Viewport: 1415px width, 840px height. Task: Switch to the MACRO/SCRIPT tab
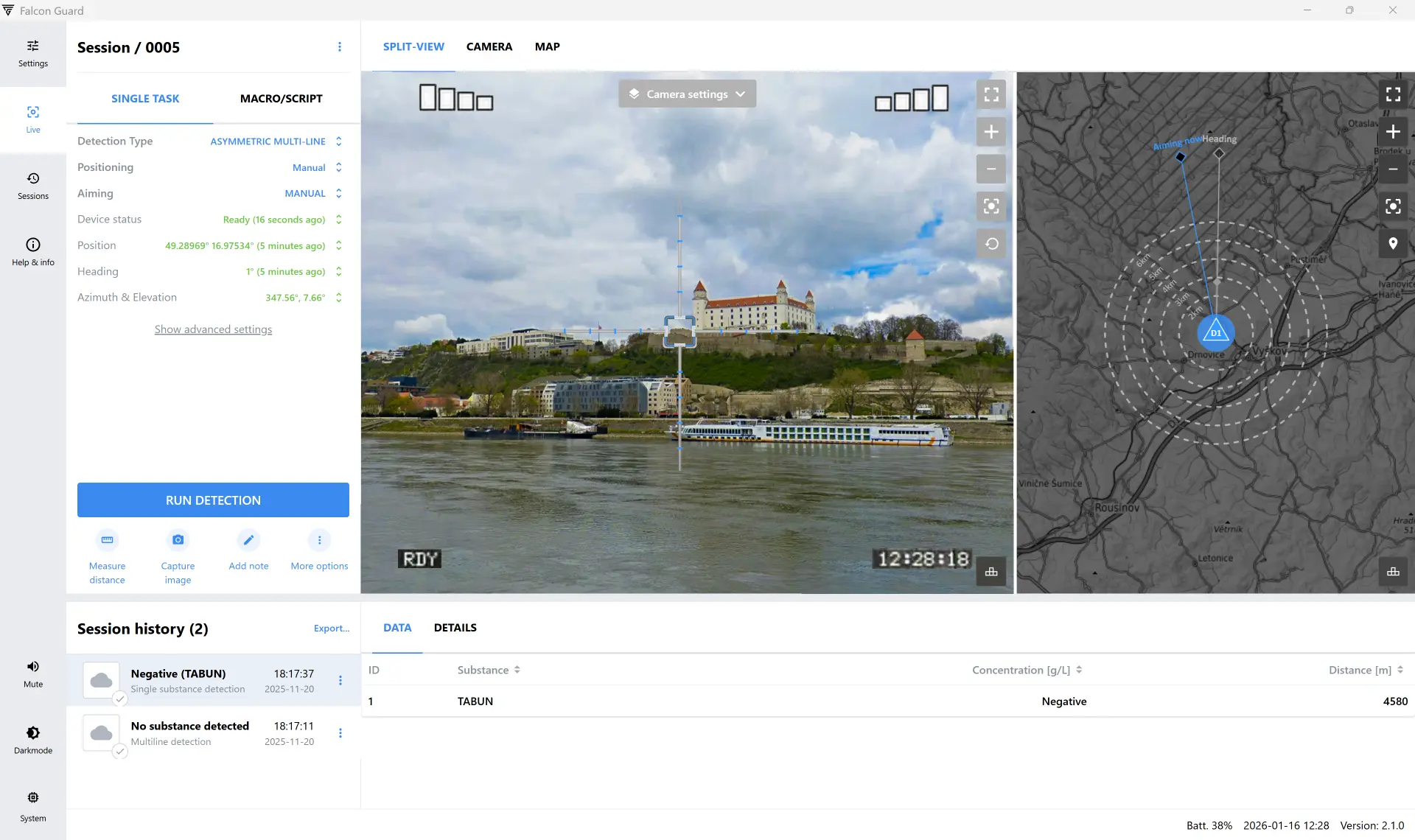click(282, 99)
